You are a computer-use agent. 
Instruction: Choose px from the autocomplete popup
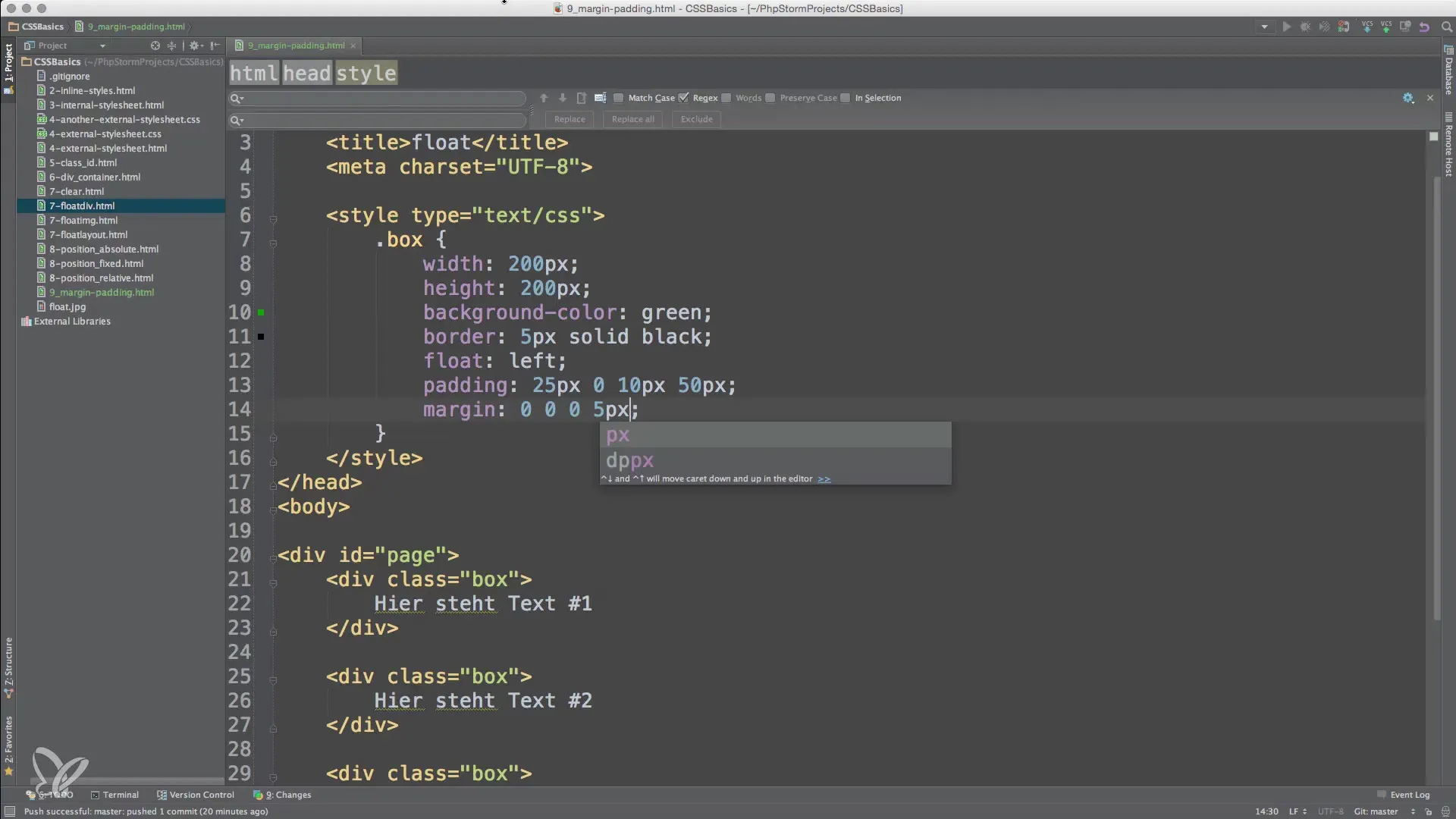[x=775, y=435]
